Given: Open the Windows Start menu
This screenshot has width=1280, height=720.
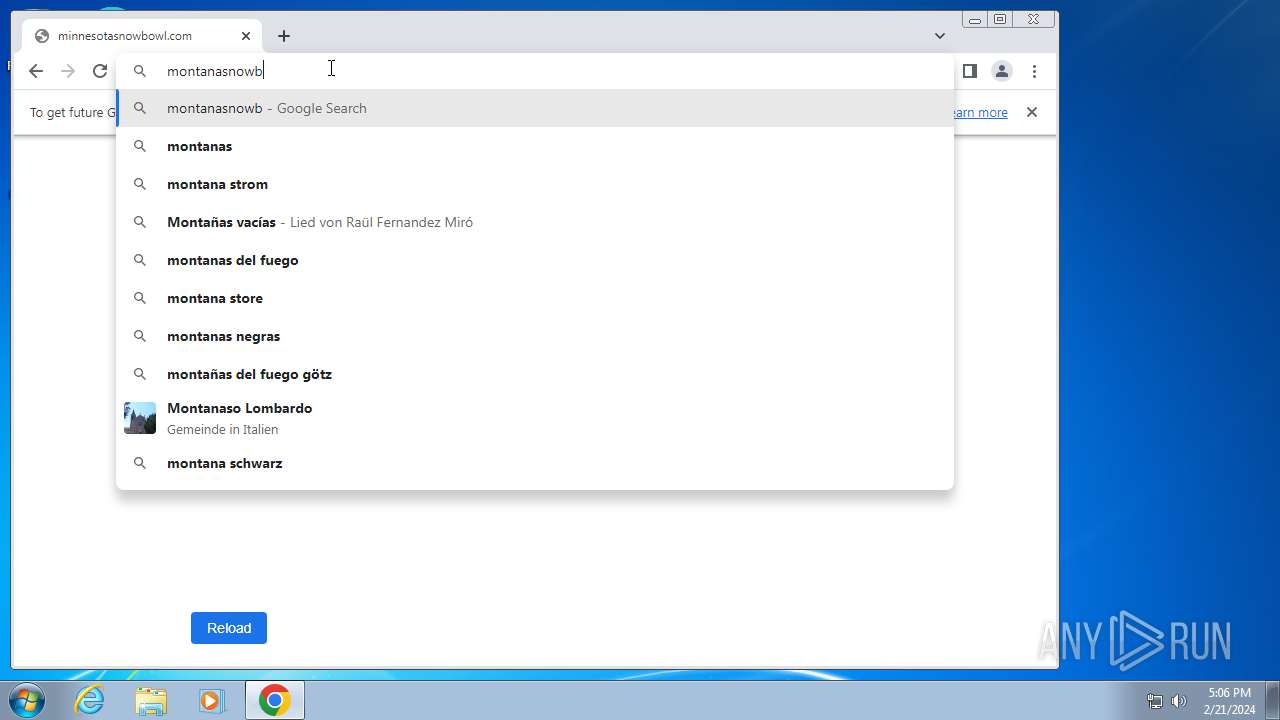Looking at the screenshot, I should pyautogui.click(x=26, y=701).
